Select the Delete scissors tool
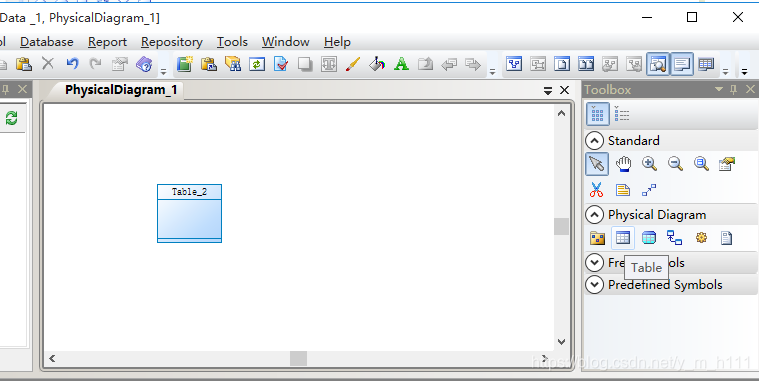This screenshot has width=759, height=381. click(x=596, y=190)
